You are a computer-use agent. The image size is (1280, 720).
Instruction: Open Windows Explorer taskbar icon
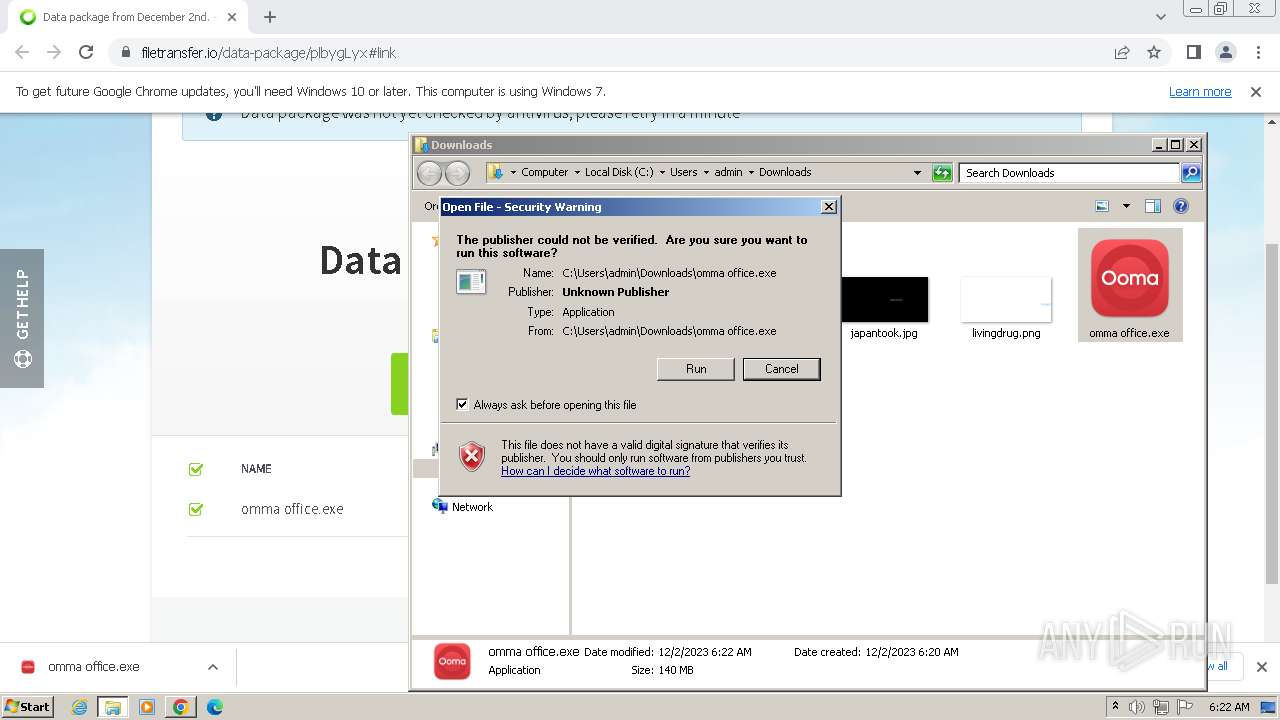click(x=112, y=707)
